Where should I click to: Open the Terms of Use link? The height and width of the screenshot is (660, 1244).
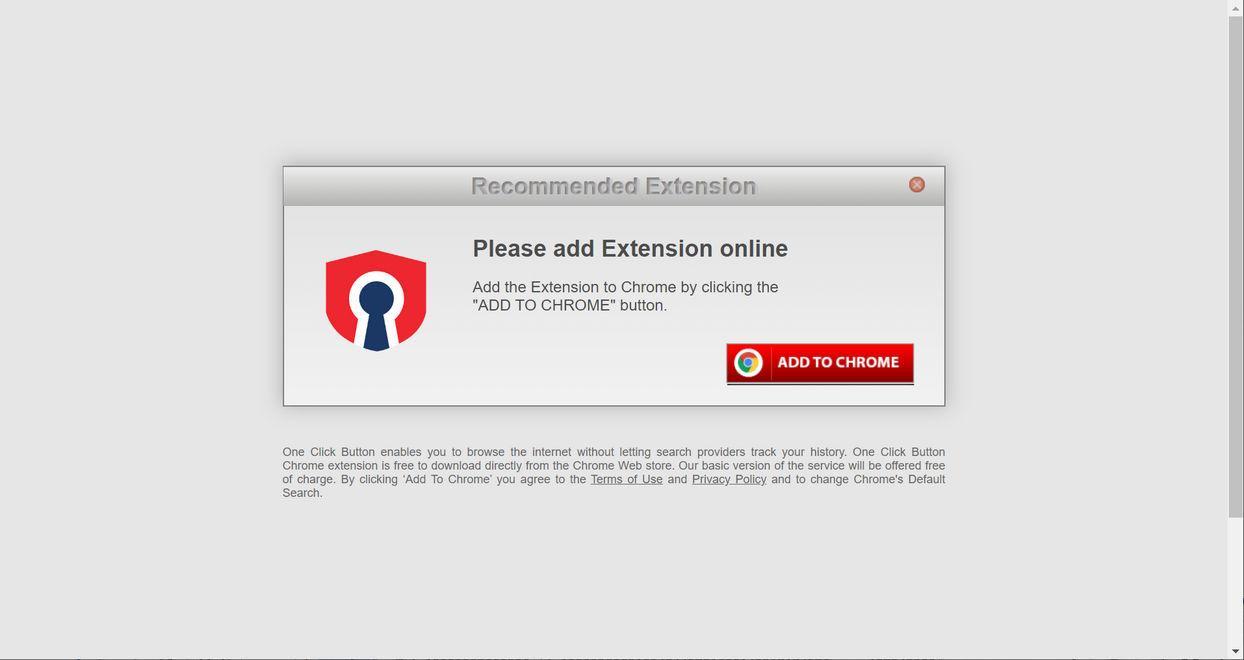pos(627,479)
